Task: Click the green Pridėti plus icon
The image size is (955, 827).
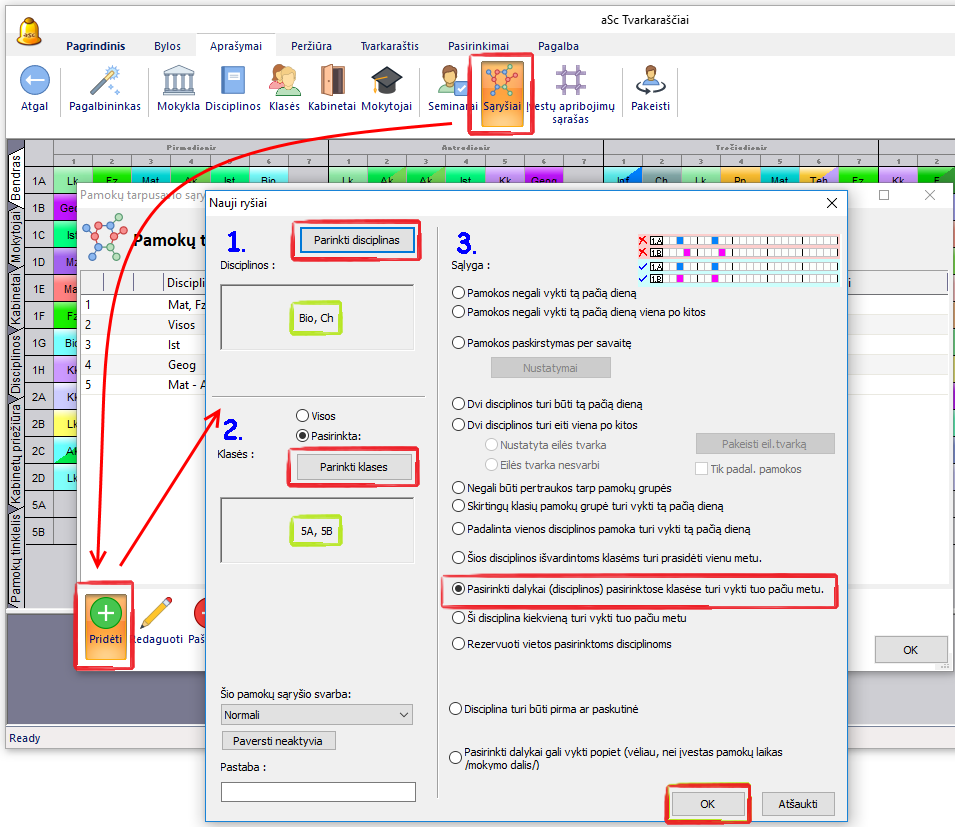Action: click(105, 614)
